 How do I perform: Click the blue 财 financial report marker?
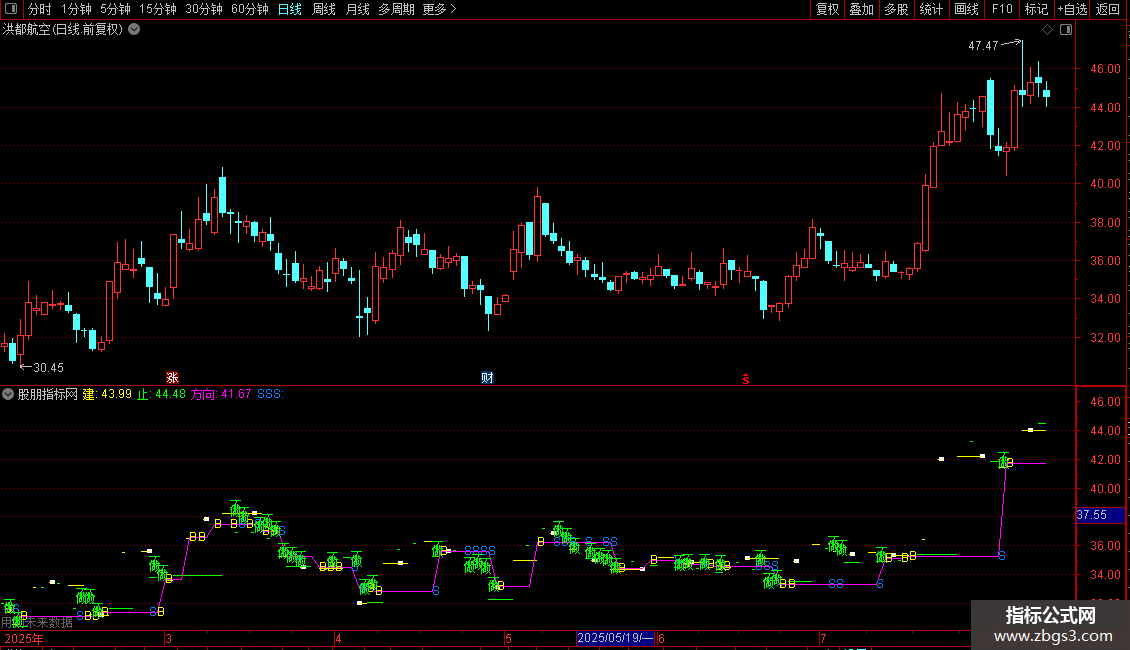coord(487,378)
